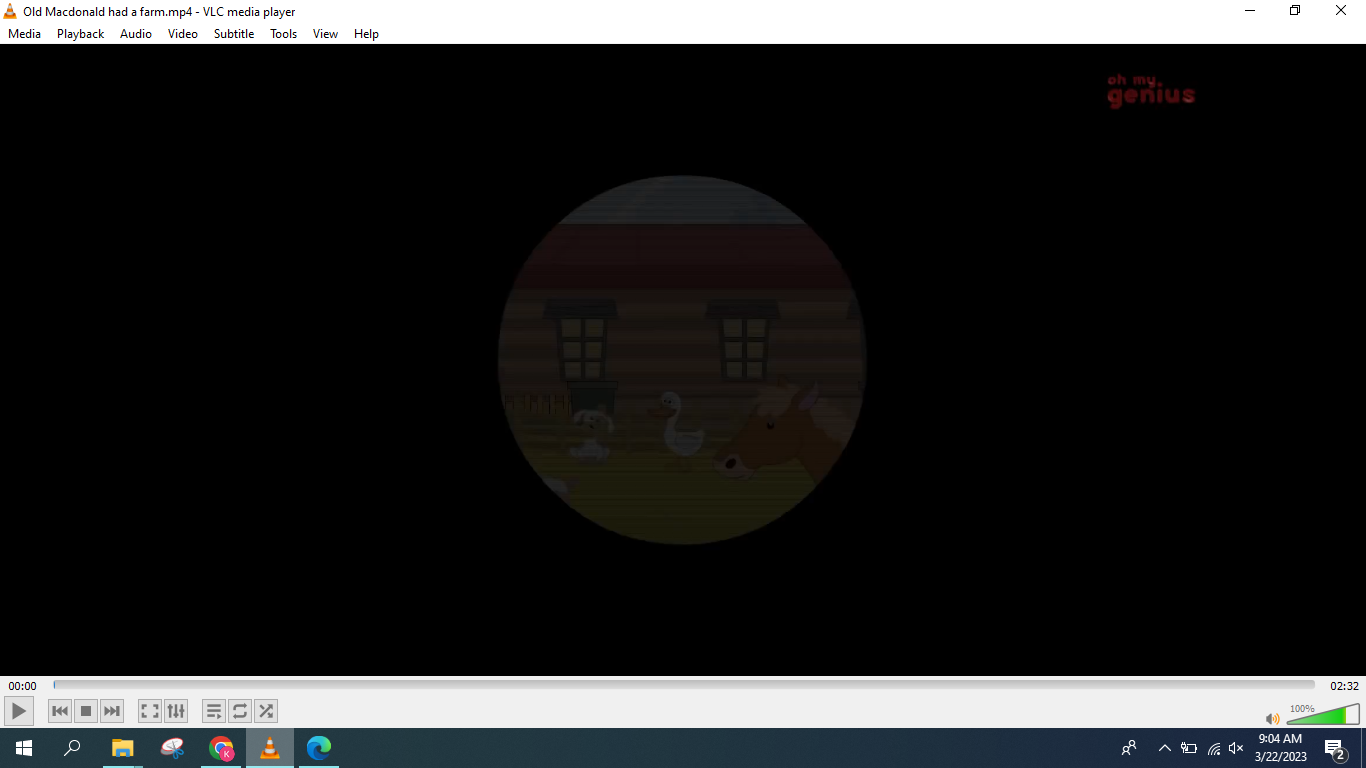This screenshot has height=768, width=1366.
Task: Toggle fullscreen video mode
Action: coord(150,711)
